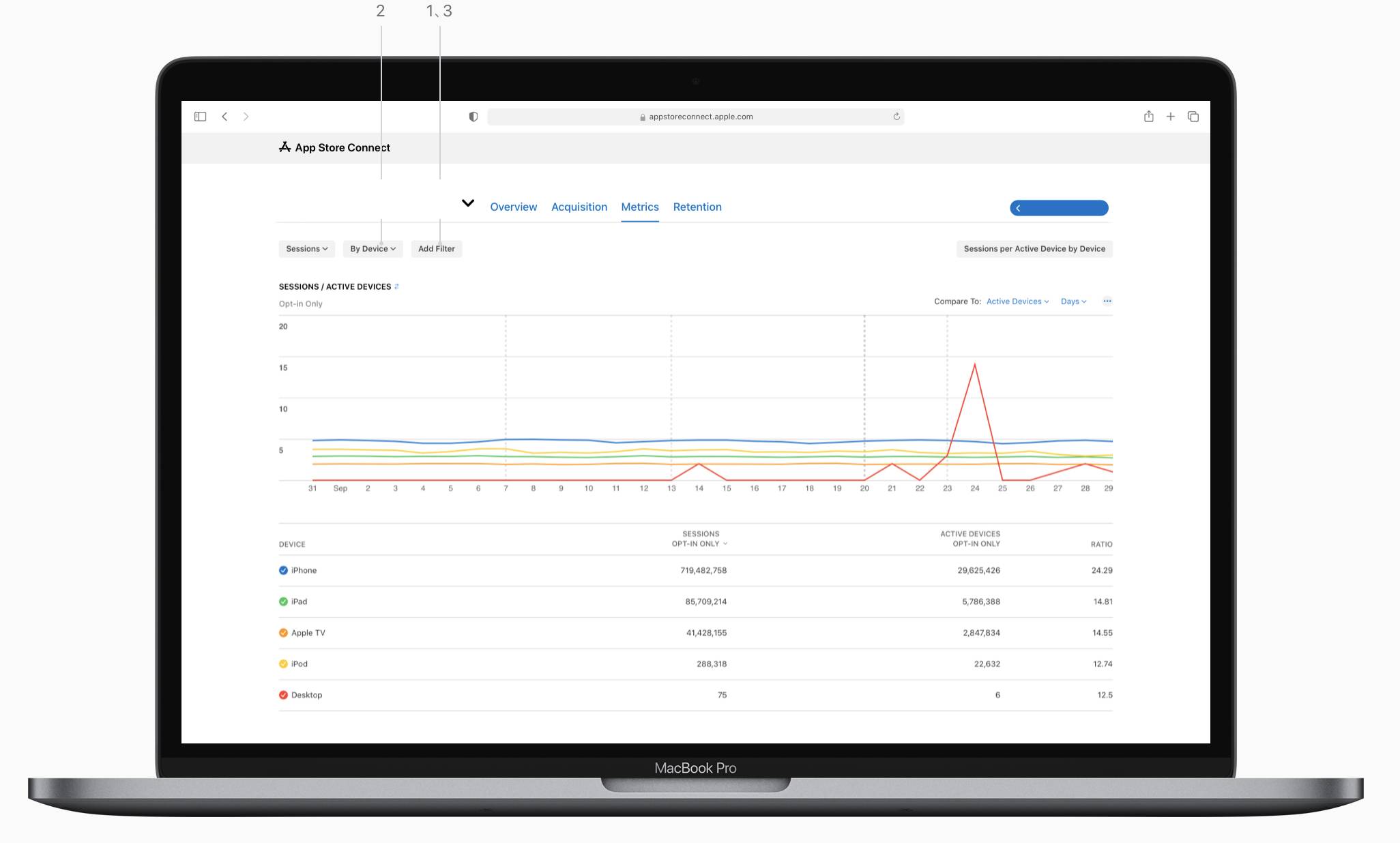Open the Retention tab

[x=697, y=207]
